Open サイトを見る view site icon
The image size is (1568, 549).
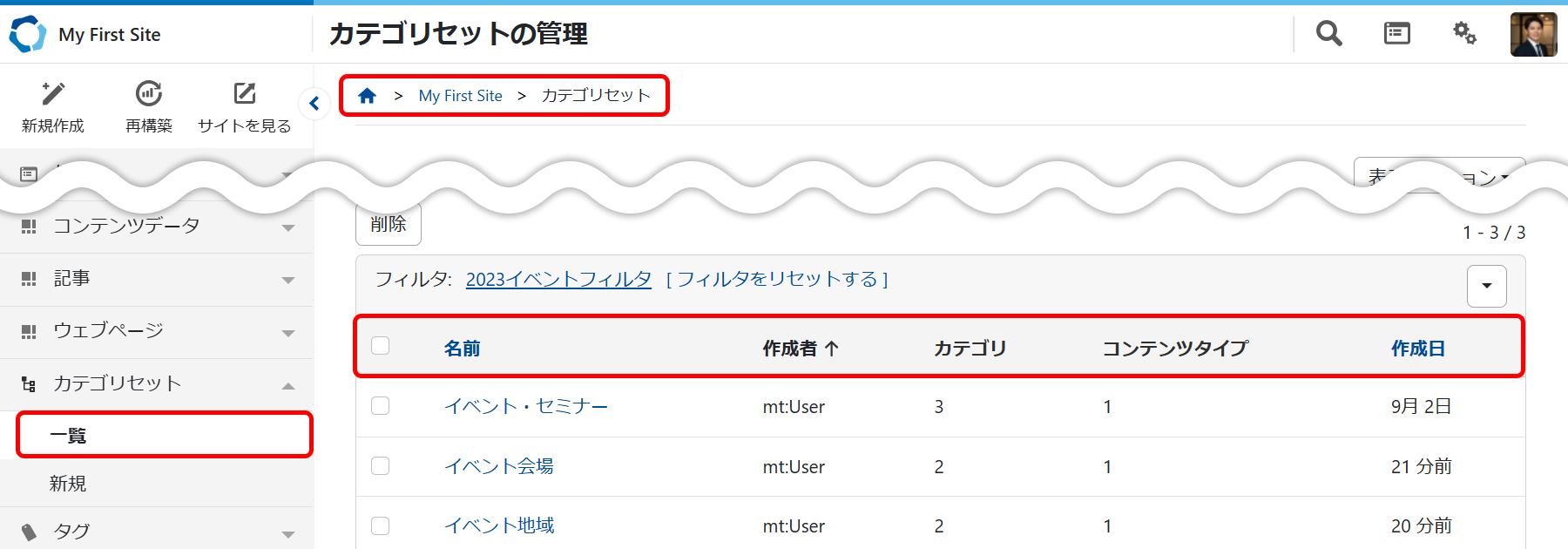pos(245,94)
